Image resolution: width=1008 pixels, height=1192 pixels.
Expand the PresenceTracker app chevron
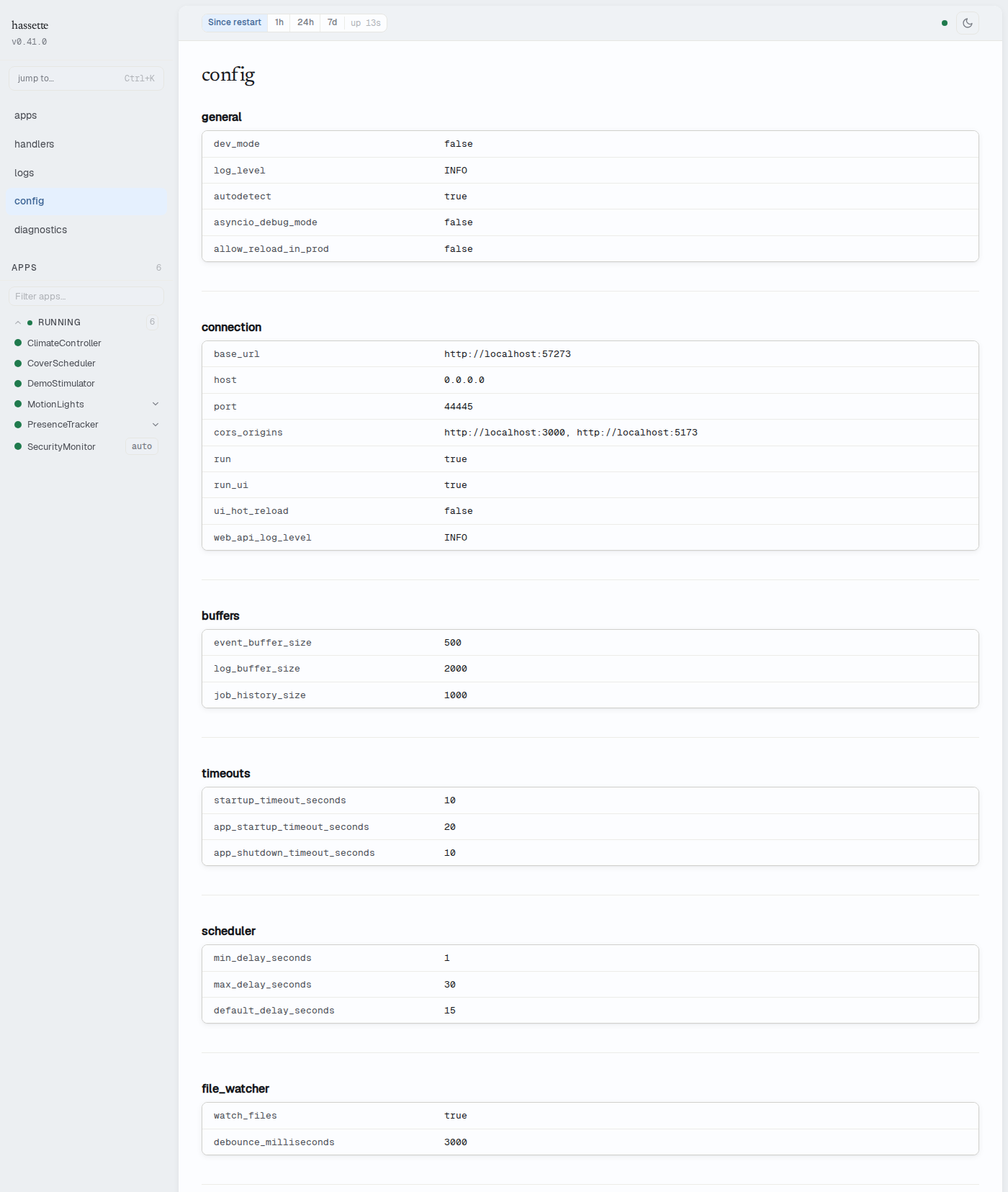[x=156, y=425]
